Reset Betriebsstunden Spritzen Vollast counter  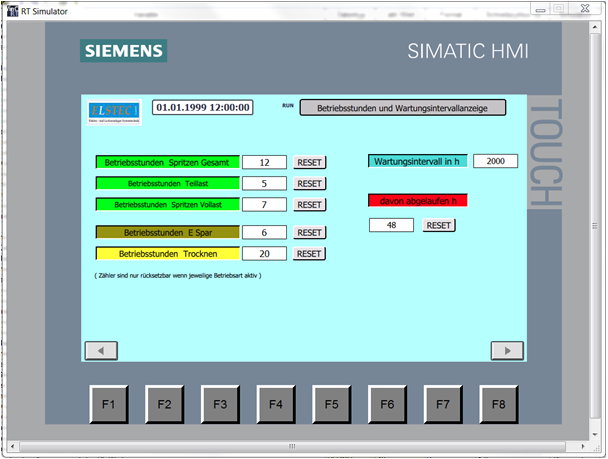(x=309, y=204)
